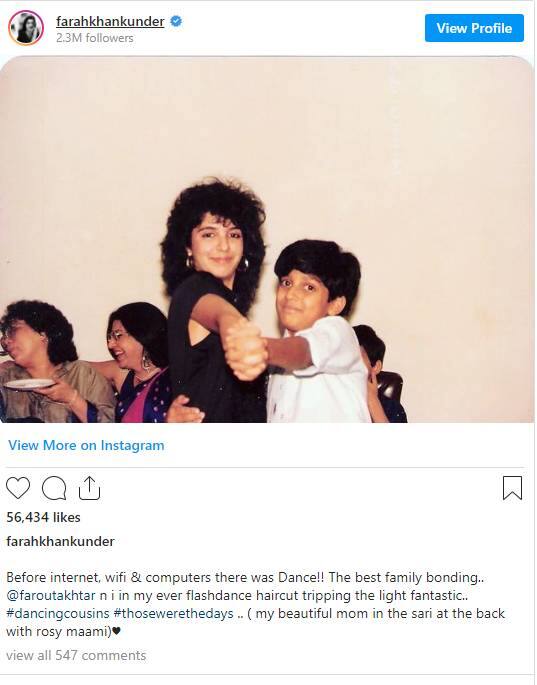Open the @faroutakhtar mention
The image size is (537, 685).
51,595
